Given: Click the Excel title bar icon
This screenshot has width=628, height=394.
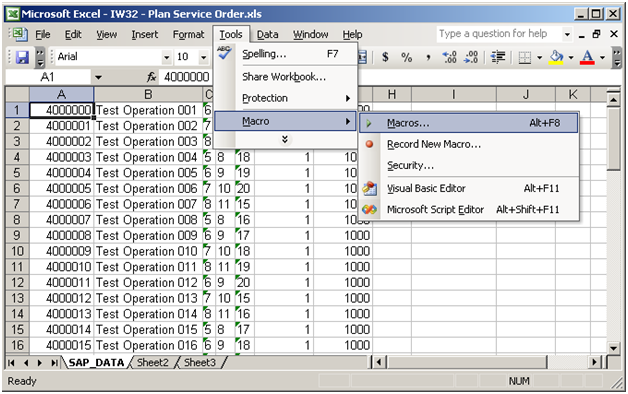Looking at the screenshot, I should point(13,14).
